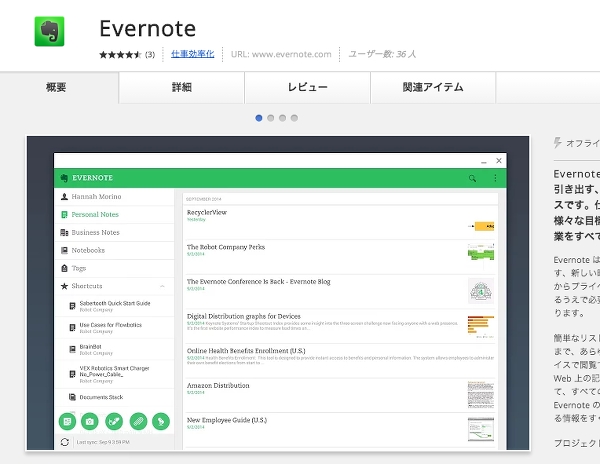Click the URL www.evernote.com text

(281, 54)
